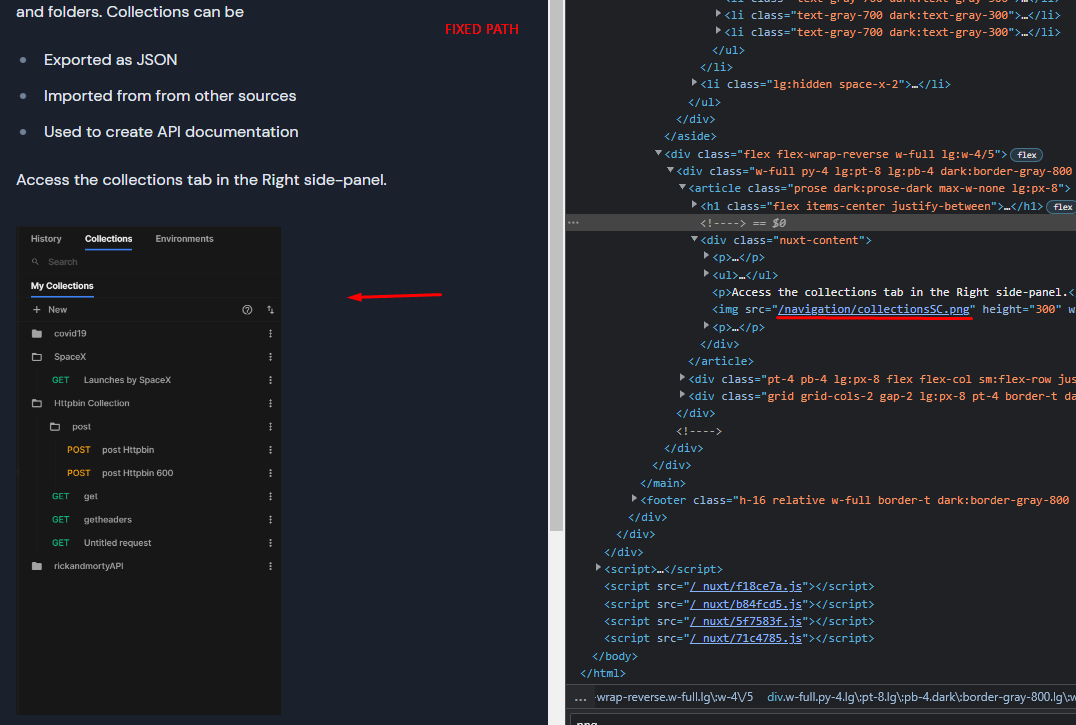Open the /_nuxt/5f7583f.js script link

[746, 621]
